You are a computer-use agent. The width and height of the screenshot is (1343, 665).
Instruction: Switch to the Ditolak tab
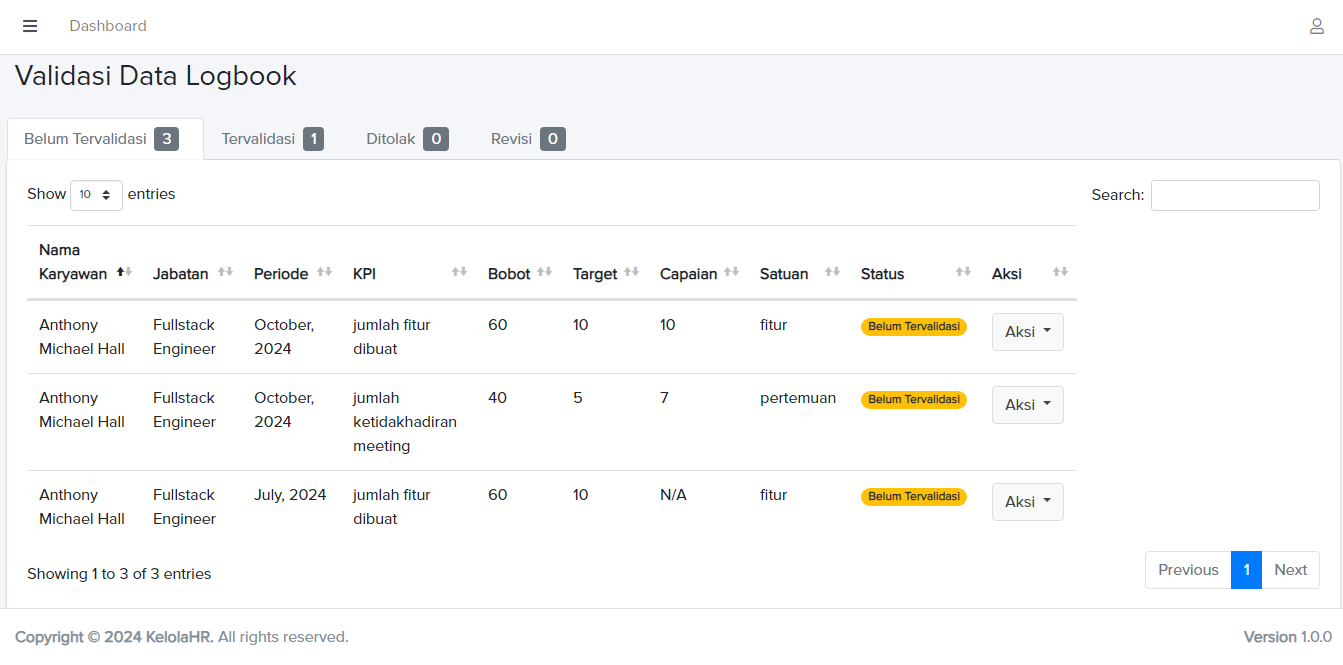(406, 139)
